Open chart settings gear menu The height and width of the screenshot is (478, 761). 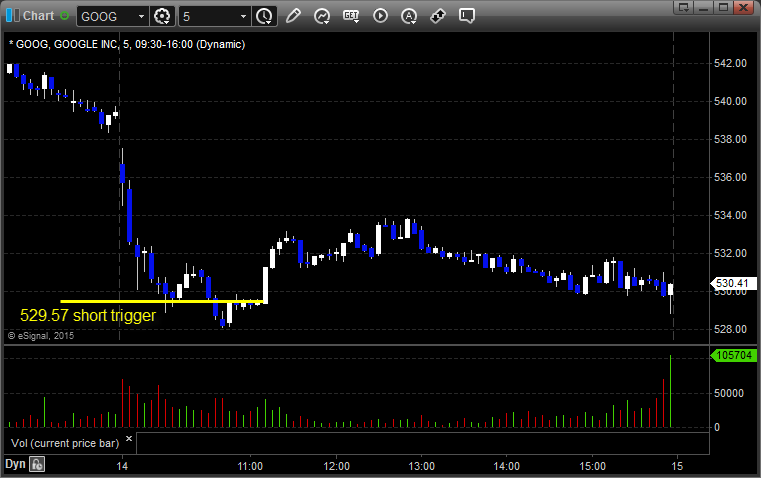tap(162, 16)
